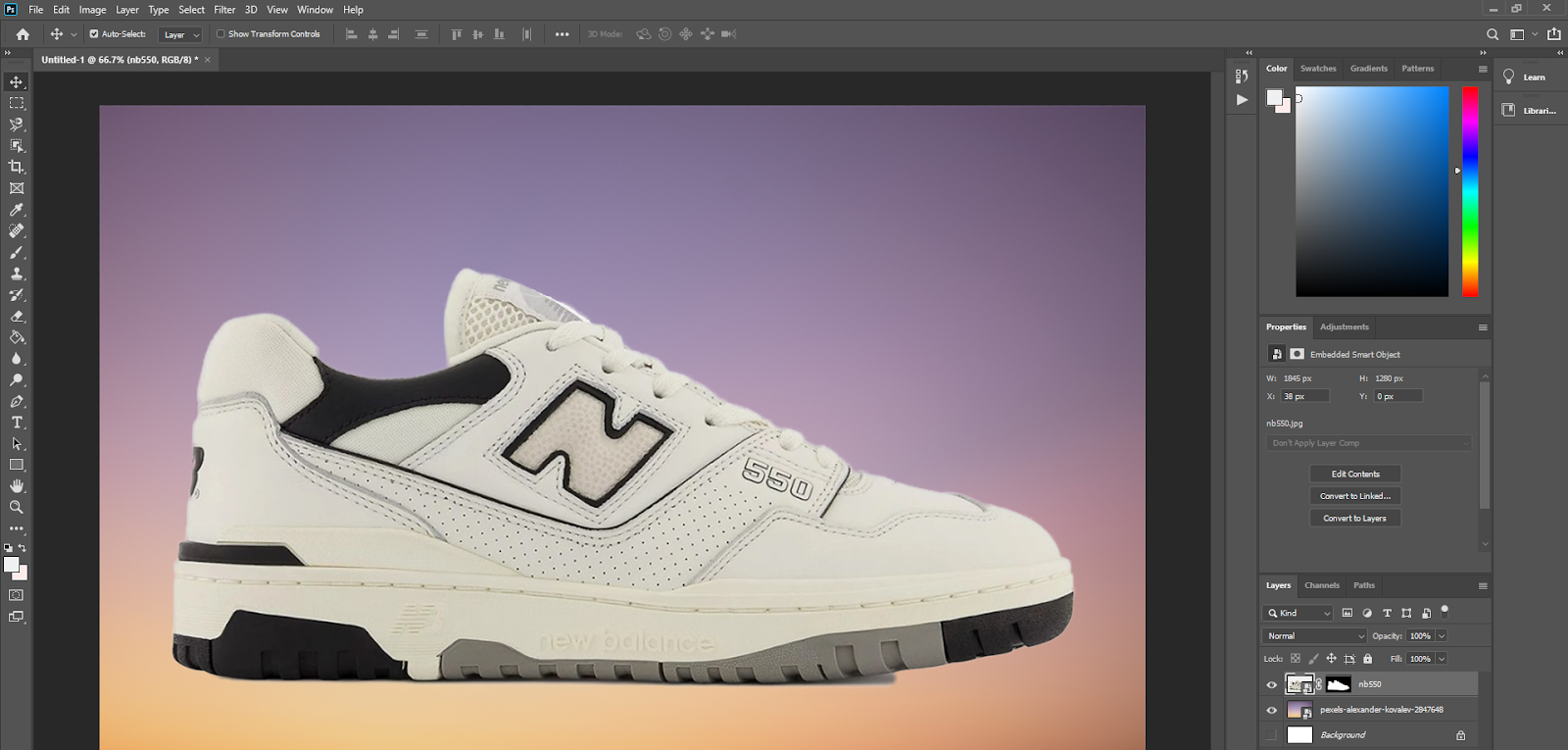Select the Hand tool
This screenshot has width=1568, height=750.
pyautogui.click(x=17, y=486)
